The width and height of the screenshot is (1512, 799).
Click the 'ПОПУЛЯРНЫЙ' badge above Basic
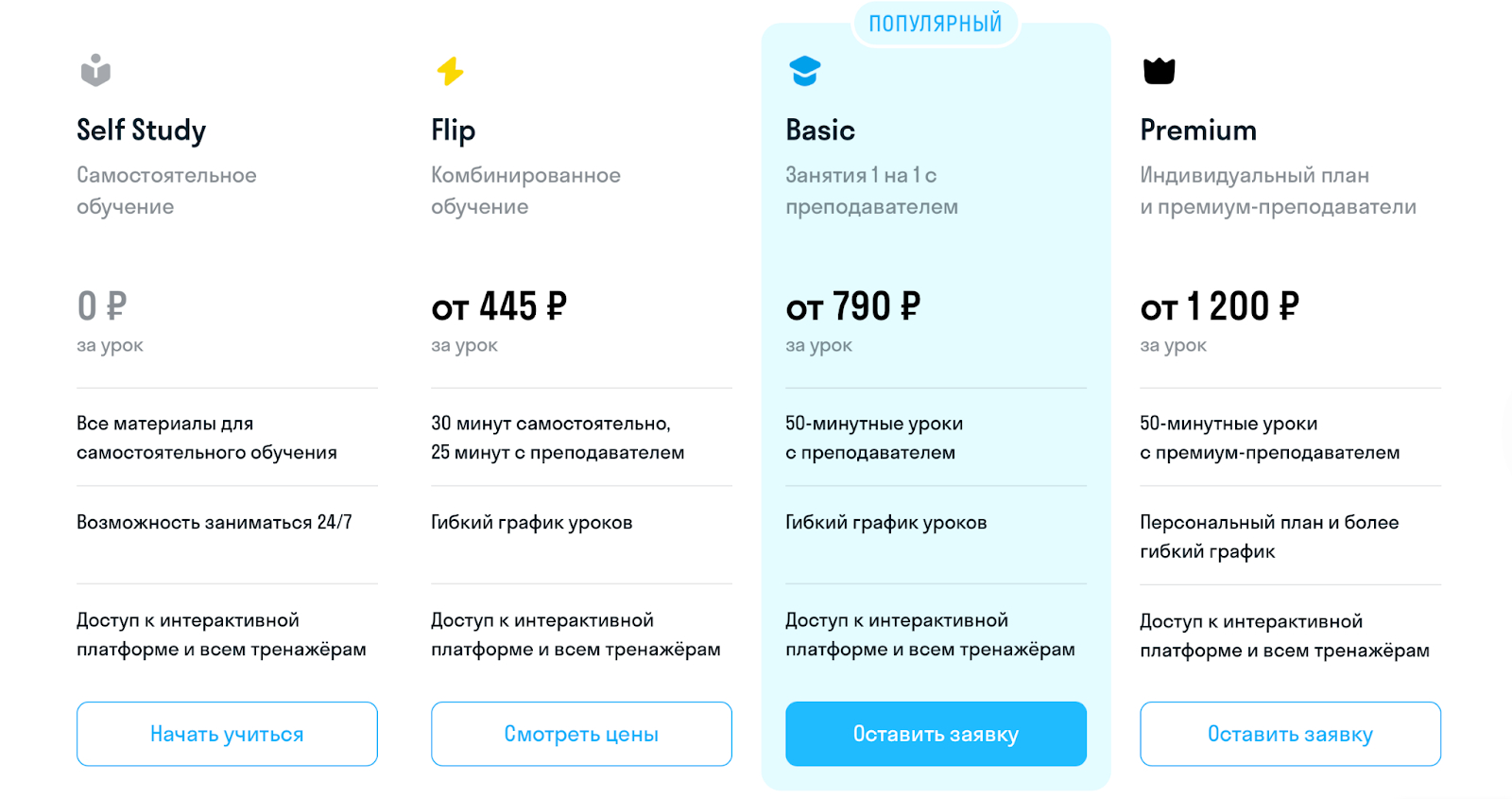coord(935,24)
